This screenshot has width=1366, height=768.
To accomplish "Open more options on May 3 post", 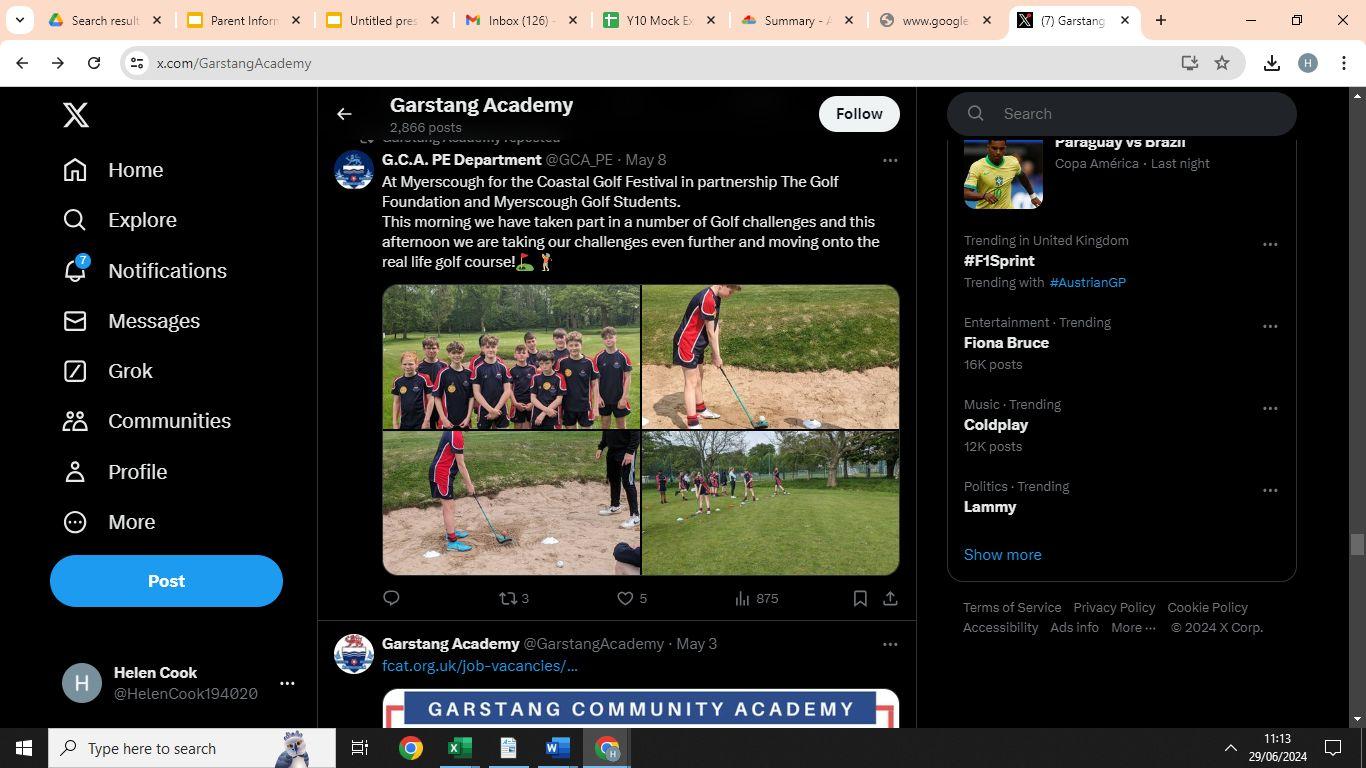I will click(x=890, y=644).
